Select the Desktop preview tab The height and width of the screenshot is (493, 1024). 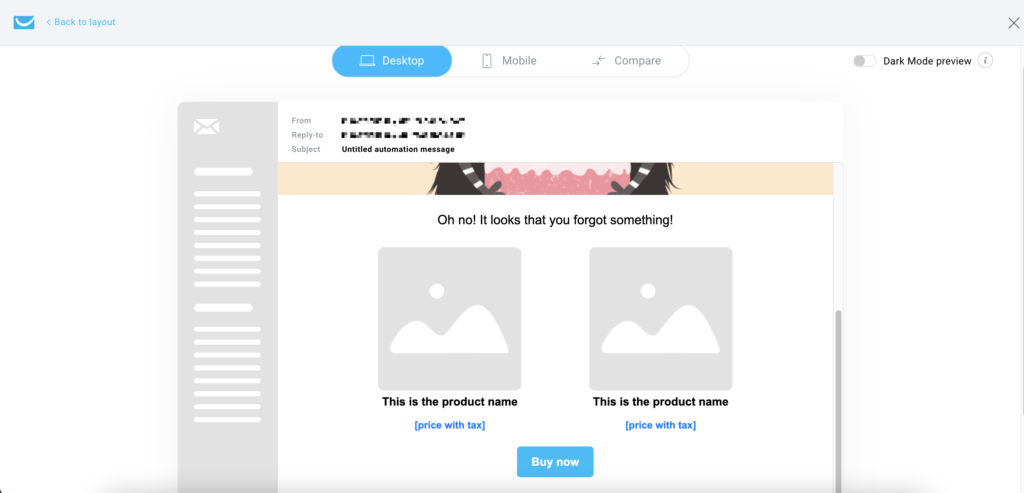click(392, 61)
